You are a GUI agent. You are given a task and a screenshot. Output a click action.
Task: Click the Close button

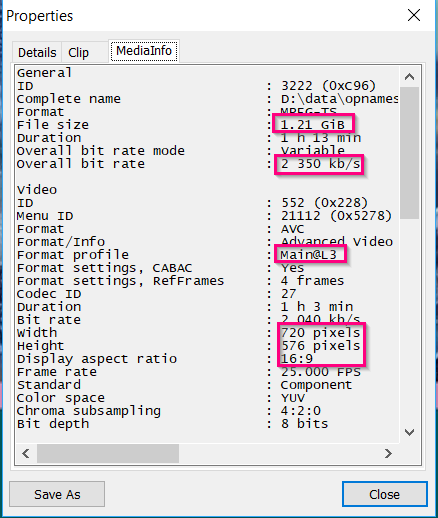pos(385,494)
